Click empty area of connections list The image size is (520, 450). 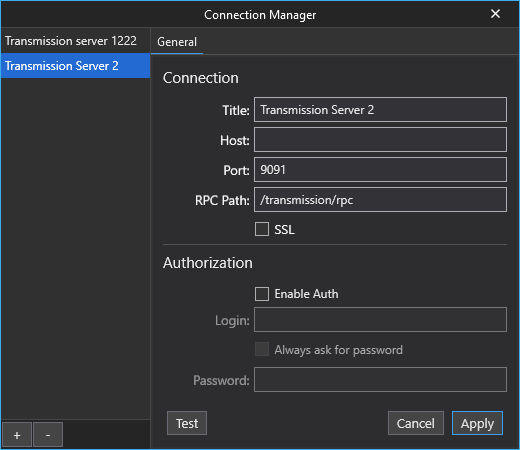[76, 247]
